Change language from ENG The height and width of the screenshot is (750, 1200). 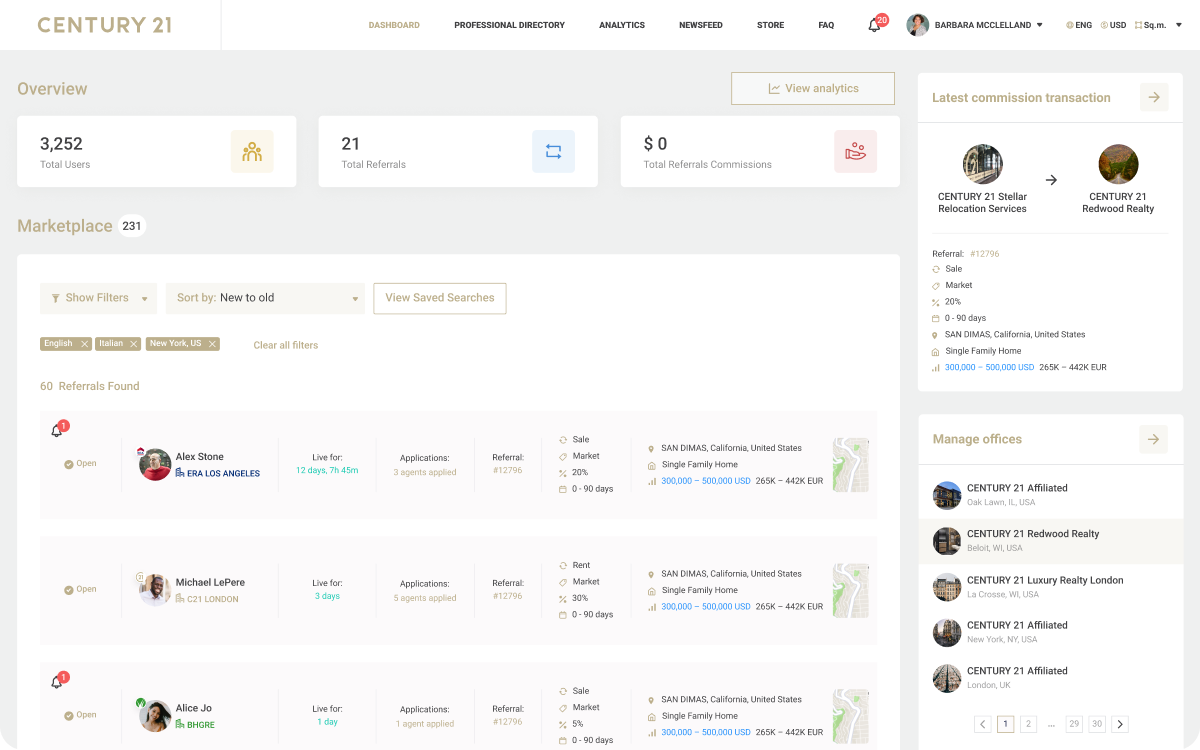coord(1079,25)
